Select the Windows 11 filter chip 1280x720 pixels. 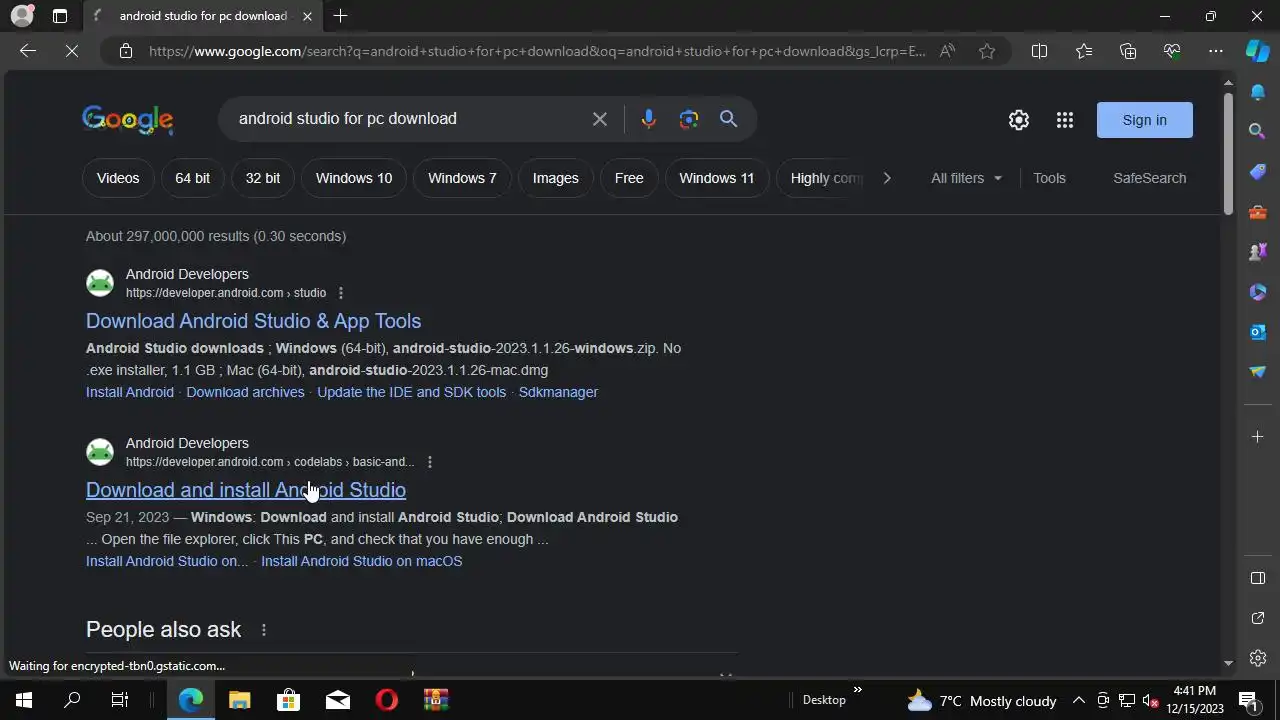click(x=717, y=178)
